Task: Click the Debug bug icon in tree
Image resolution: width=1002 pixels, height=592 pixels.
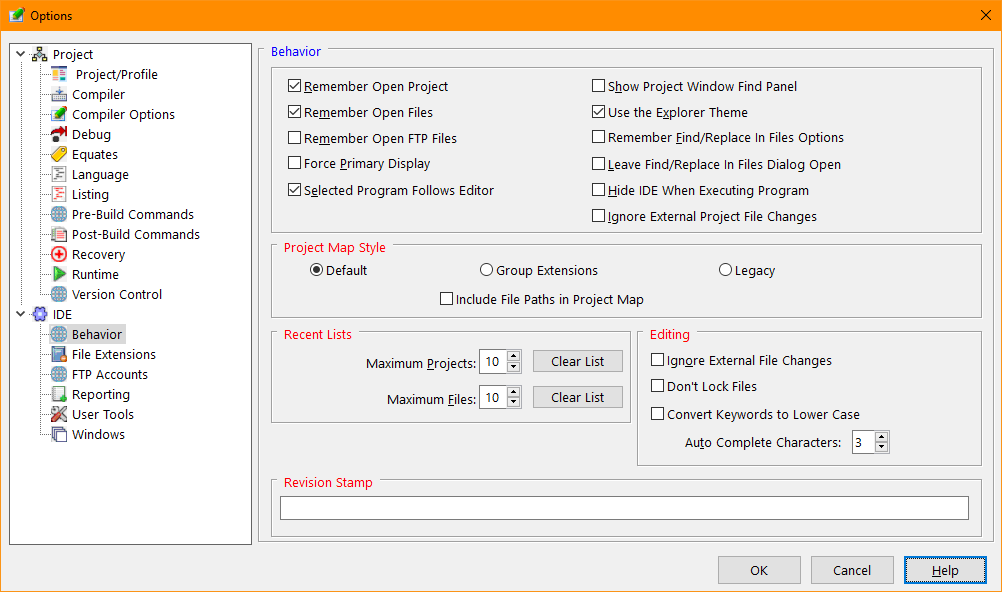Action: (59, 135)
